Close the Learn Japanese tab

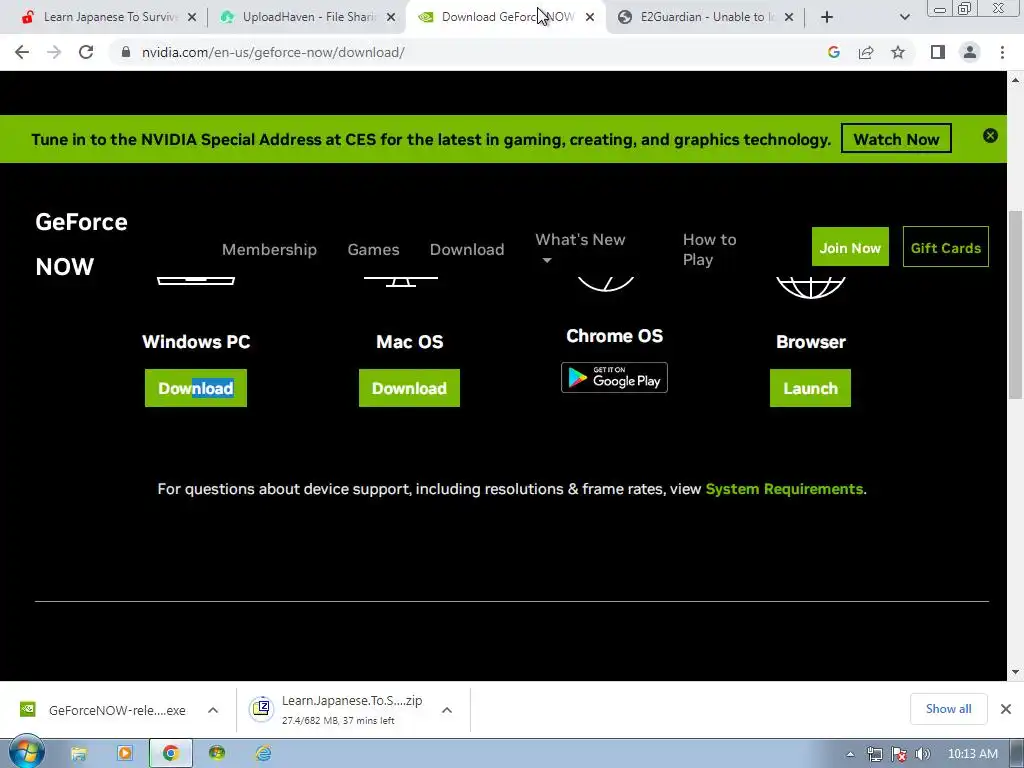point(192,17)
